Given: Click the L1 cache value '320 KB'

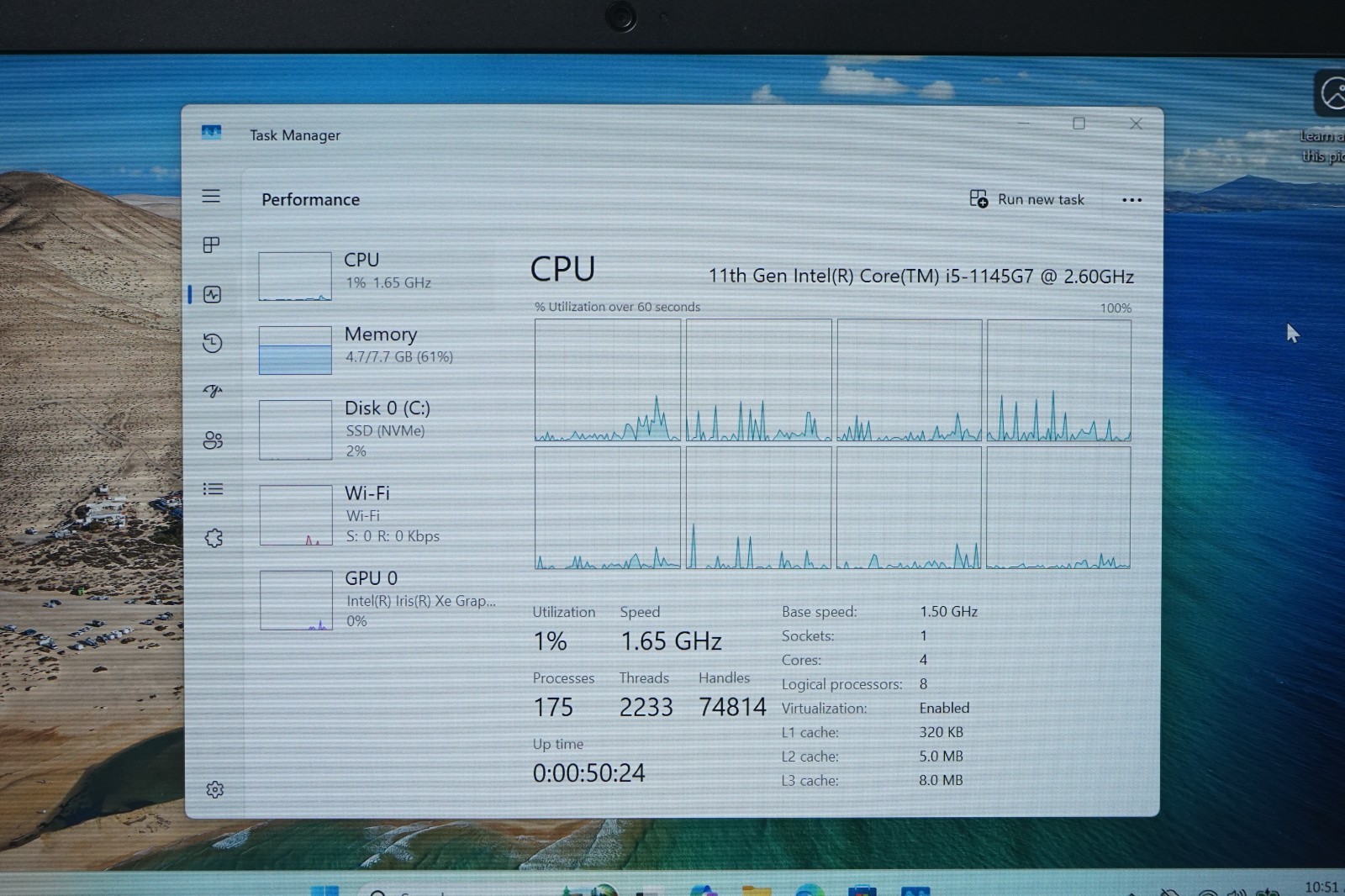Looking at the screenshot, I should tap(941, 732).
